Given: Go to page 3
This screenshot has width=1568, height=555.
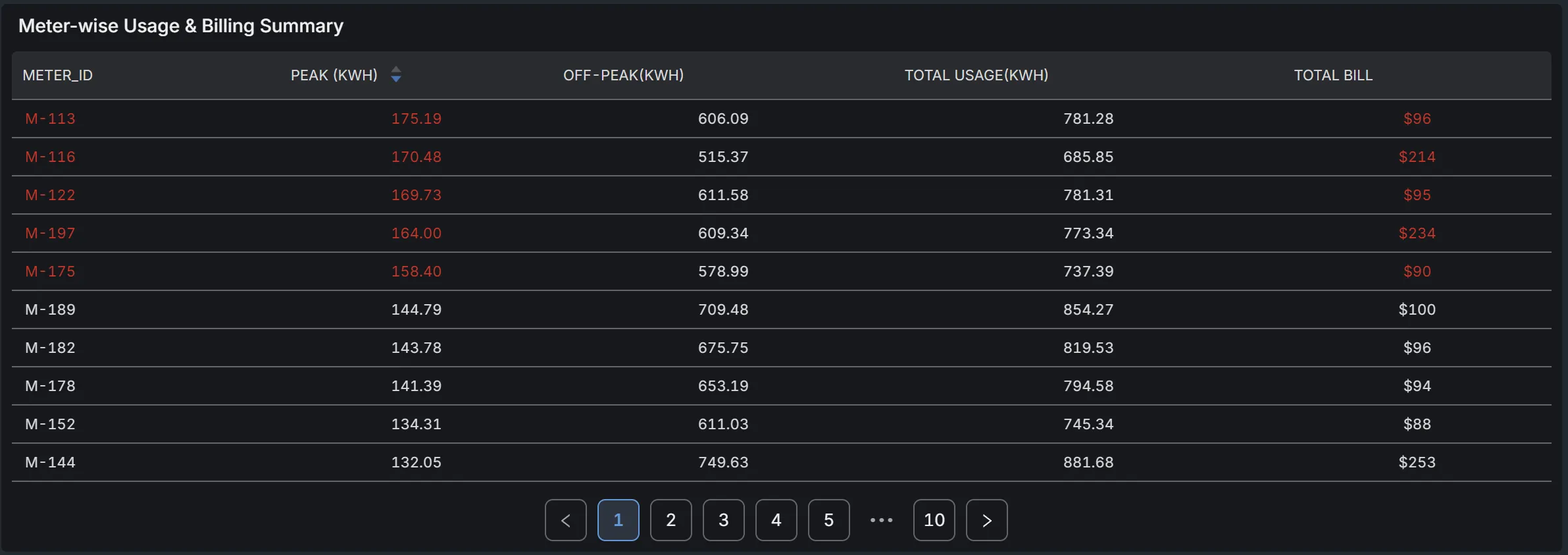Looking at the screenshot, I should coord(723,520).
